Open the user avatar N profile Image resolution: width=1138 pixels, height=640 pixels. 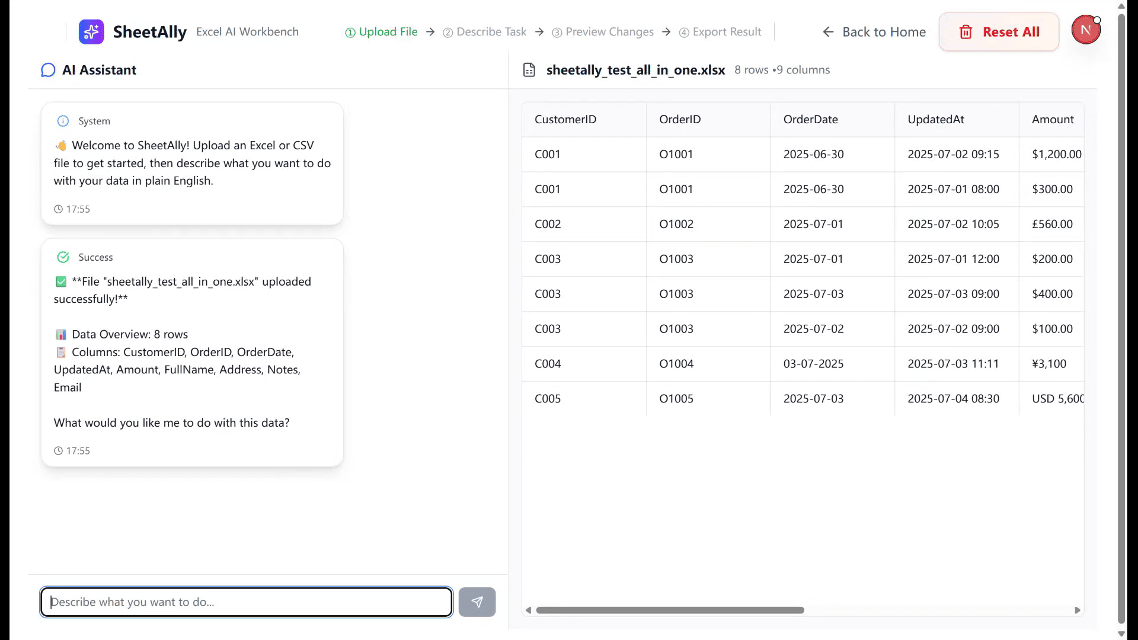coord(1085,30)
